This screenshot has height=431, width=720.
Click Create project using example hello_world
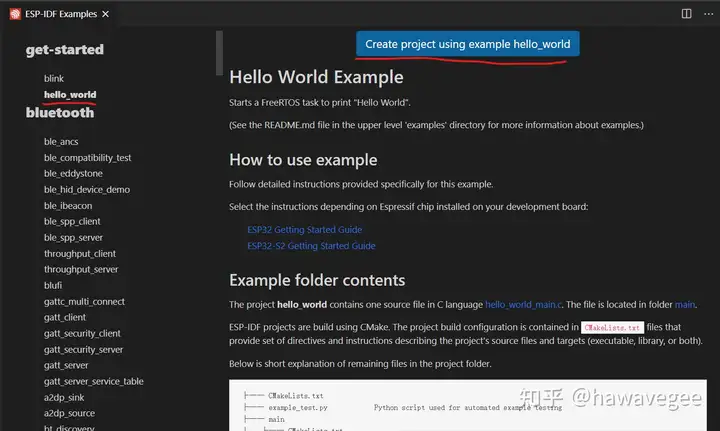(467, 44)
